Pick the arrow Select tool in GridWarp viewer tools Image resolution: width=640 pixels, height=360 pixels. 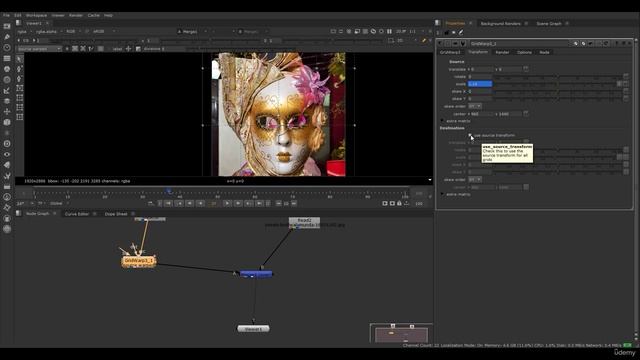coord(20,59)
